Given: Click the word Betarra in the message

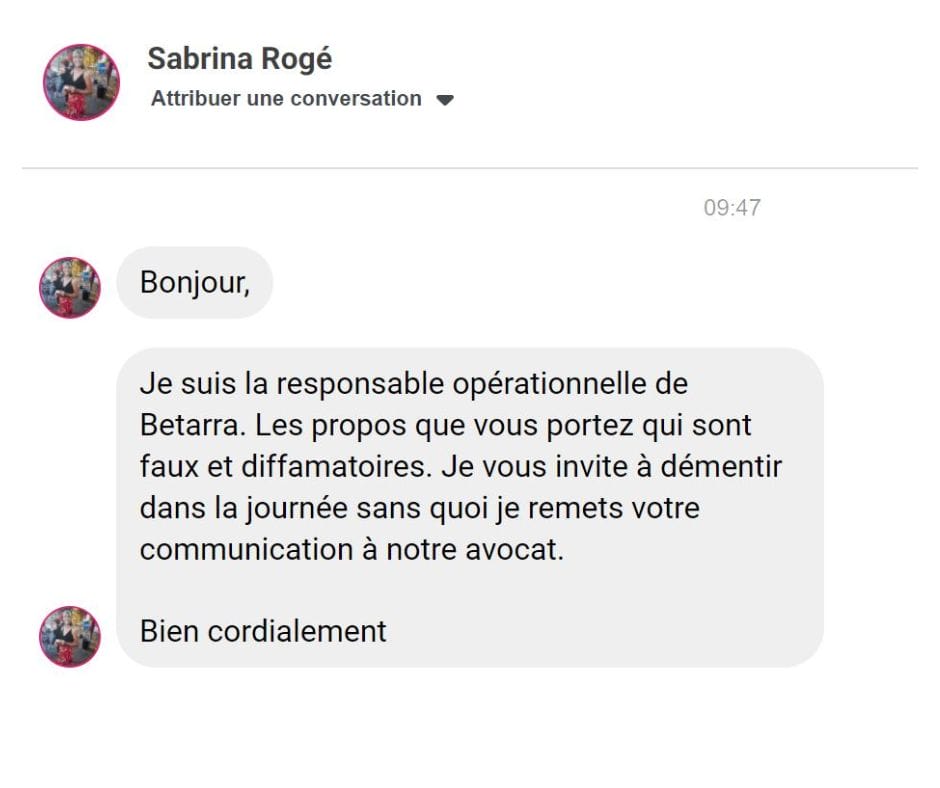Looking at the screenshot, I should pos(189,425).
